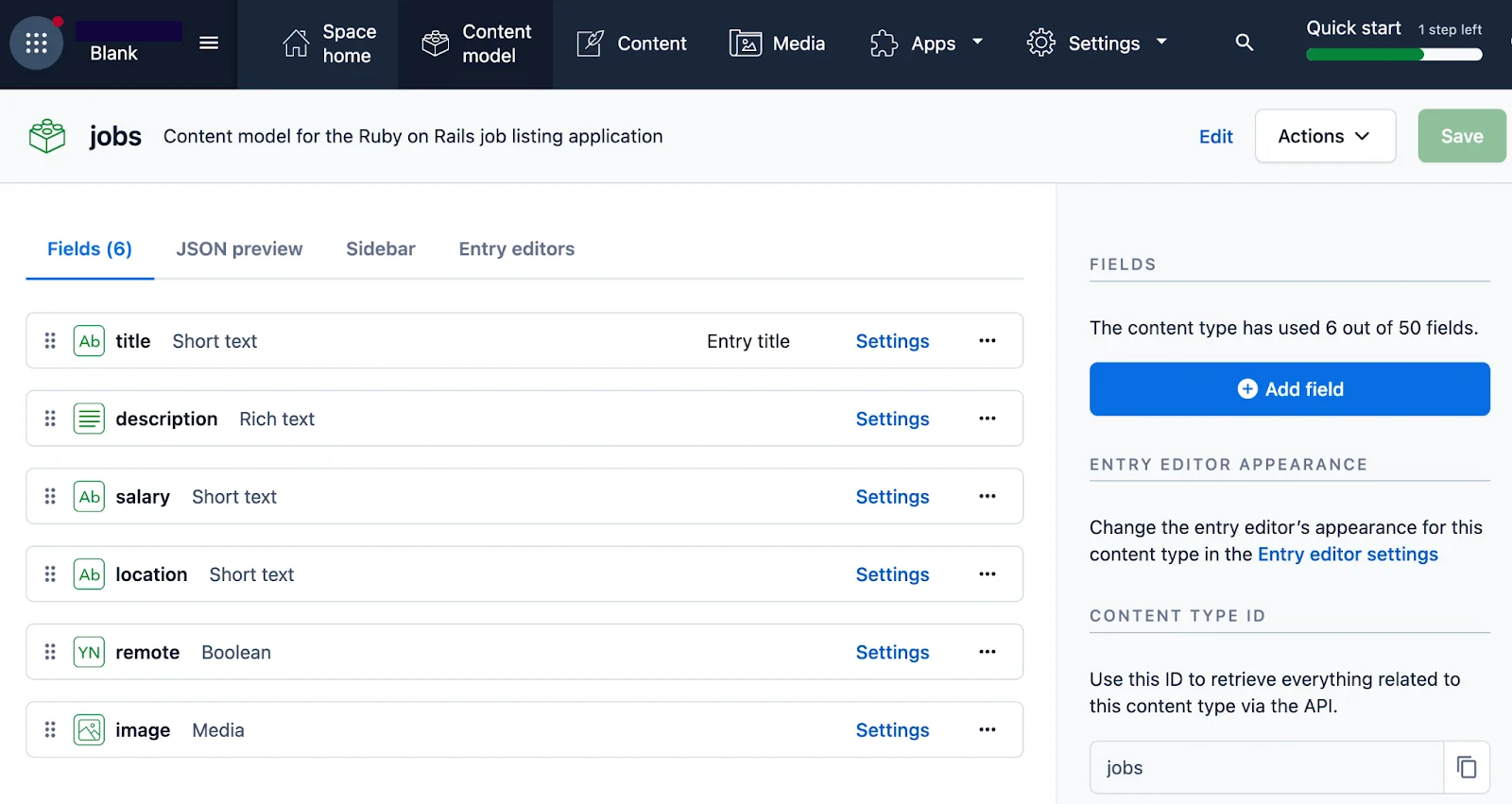
Task: Open the Content model section
Action: point(476,43)
